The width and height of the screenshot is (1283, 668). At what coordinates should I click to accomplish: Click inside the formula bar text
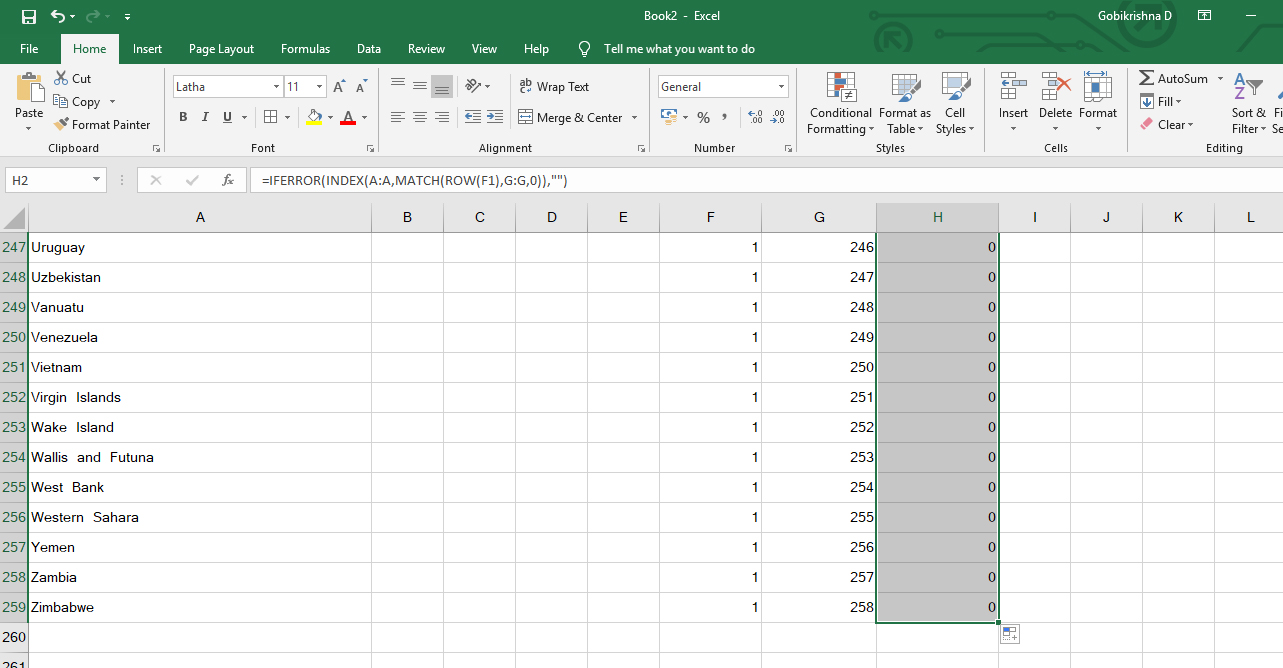pos(414,181)
